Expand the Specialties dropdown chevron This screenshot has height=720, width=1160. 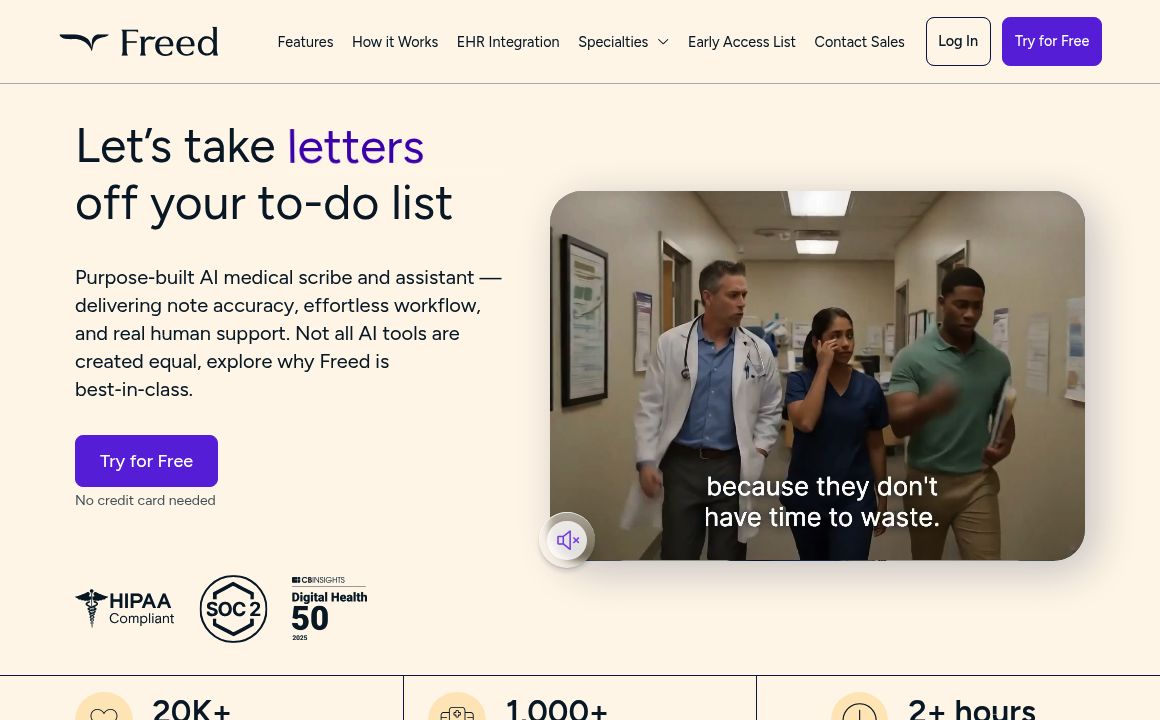[663, 42]
